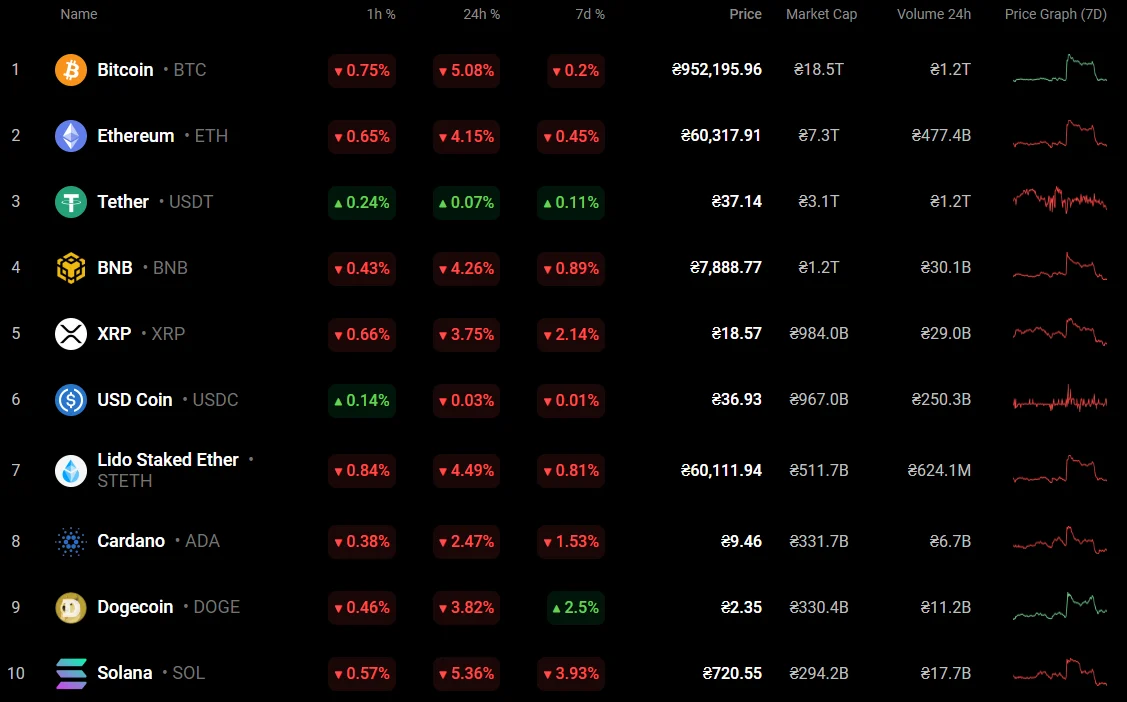Click the Bitcoin 7-day price graph
This screenshot has width=1127, height=702.
[x=1059, y=70]
